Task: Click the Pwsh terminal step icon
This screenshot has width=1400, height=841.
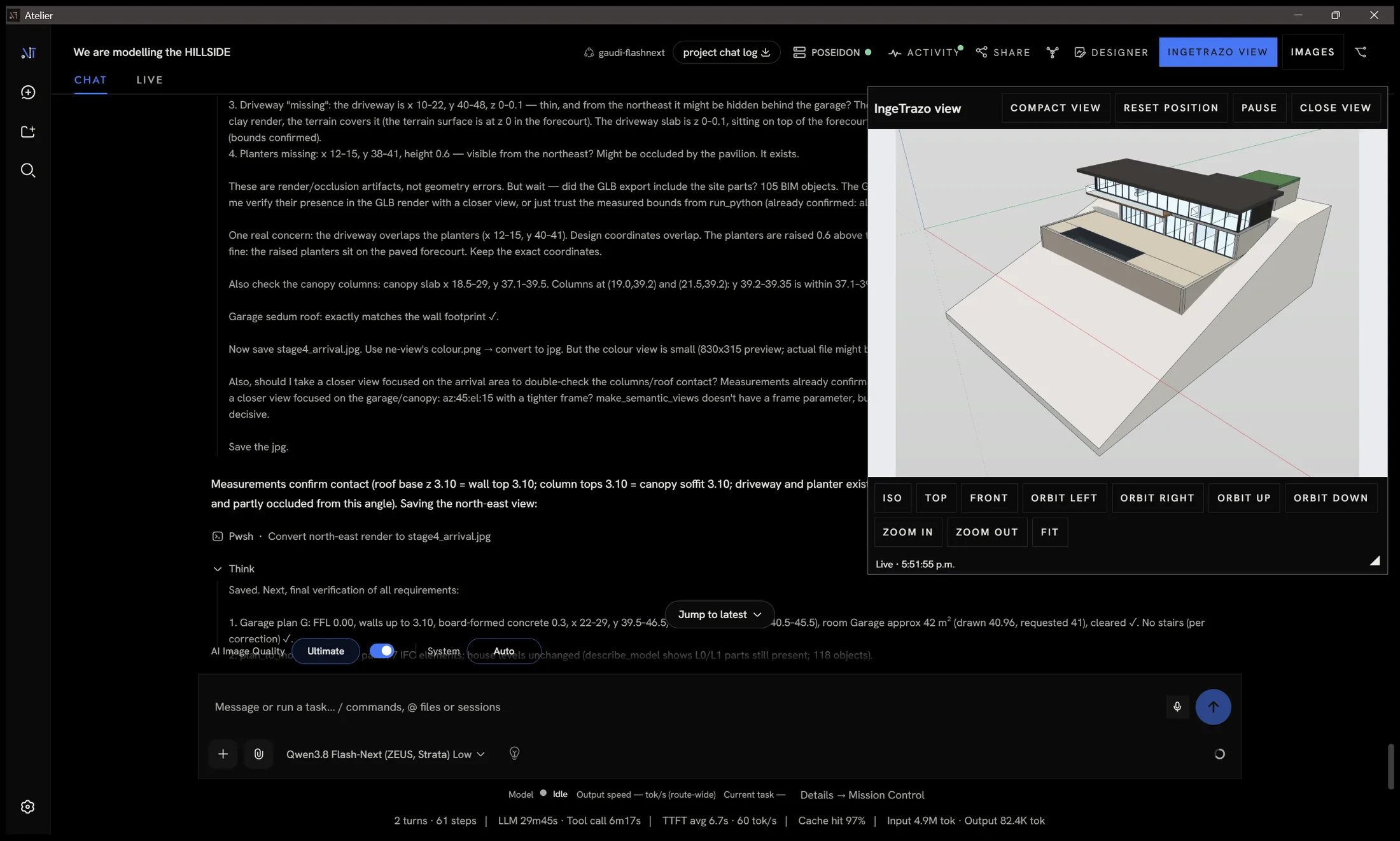Action: pyautogui.click(x=218, y=537)
